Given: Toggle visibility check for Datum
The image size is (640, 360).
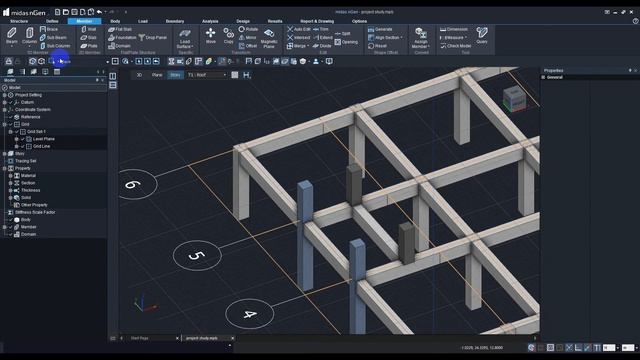Looking at the screenshot, I should (x=11, y=102).
